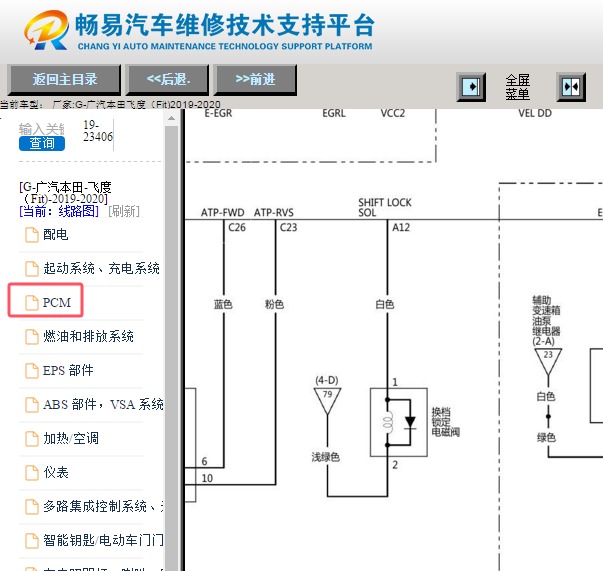Click the document icon beside ABS 部件
603x571 pixels.
tap(32, 405)
